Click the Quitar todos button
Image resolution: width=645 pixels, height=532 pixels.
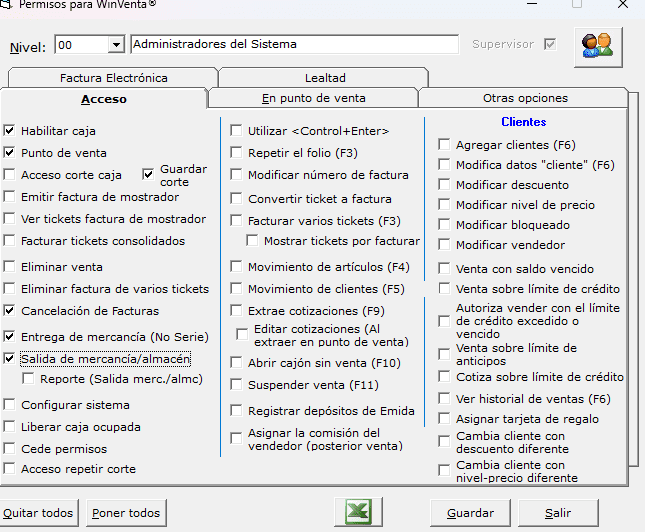point(40,513)
